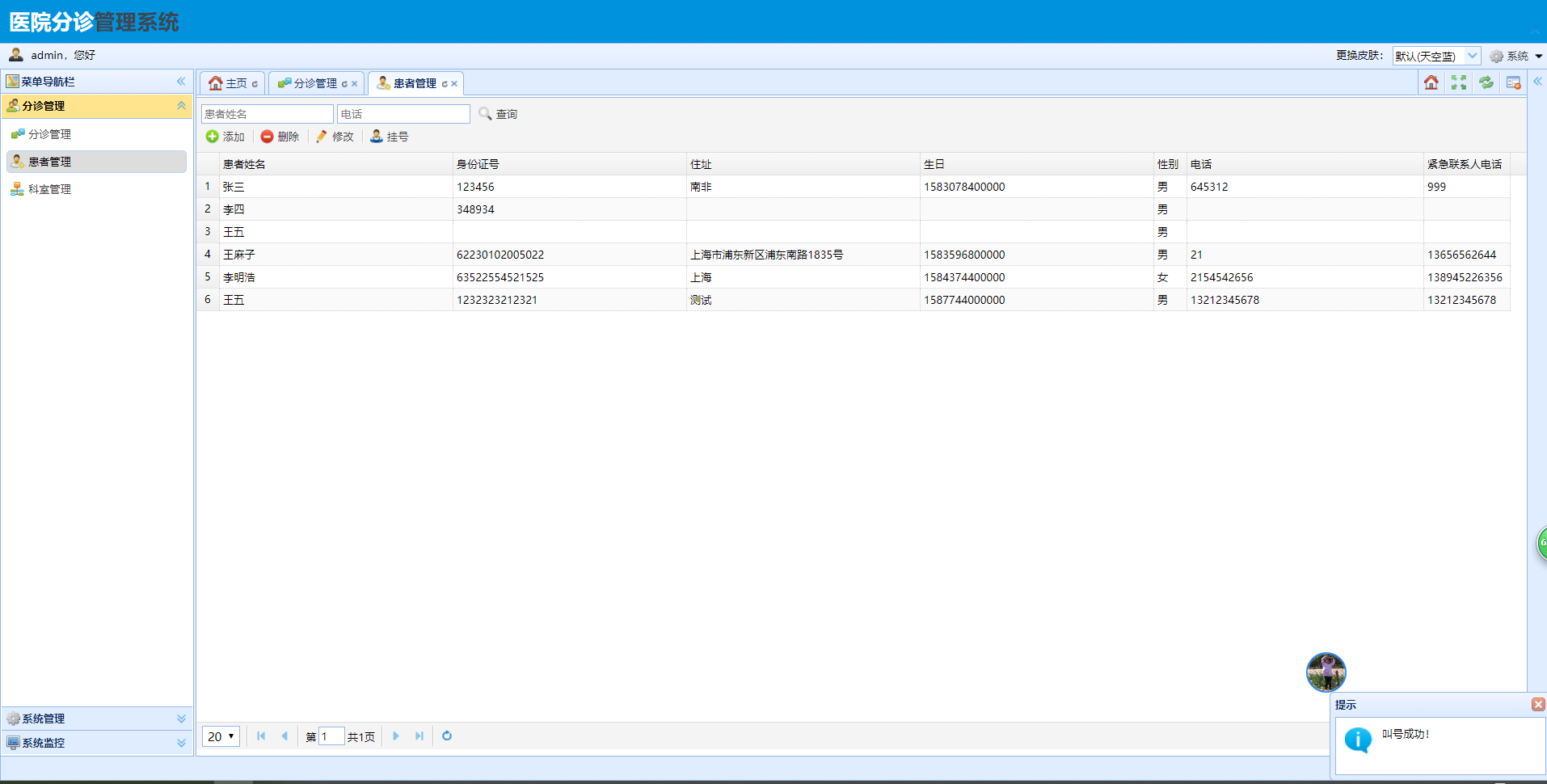Click the green refresh tab icon
Image resolution: width=1547 pixels, height=784 pixels.
pyautogui.click(x=1486, y=82)
